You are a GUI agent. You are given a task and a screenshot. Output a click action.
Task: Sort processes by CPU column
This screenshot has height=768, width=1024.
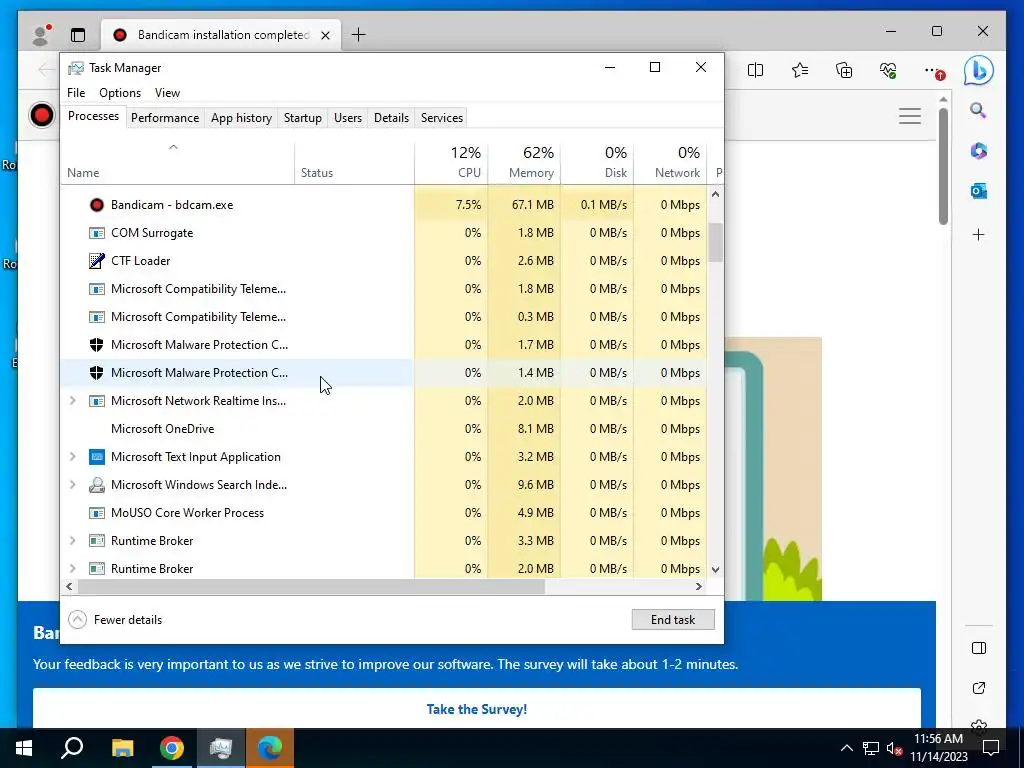pos(451,162)
